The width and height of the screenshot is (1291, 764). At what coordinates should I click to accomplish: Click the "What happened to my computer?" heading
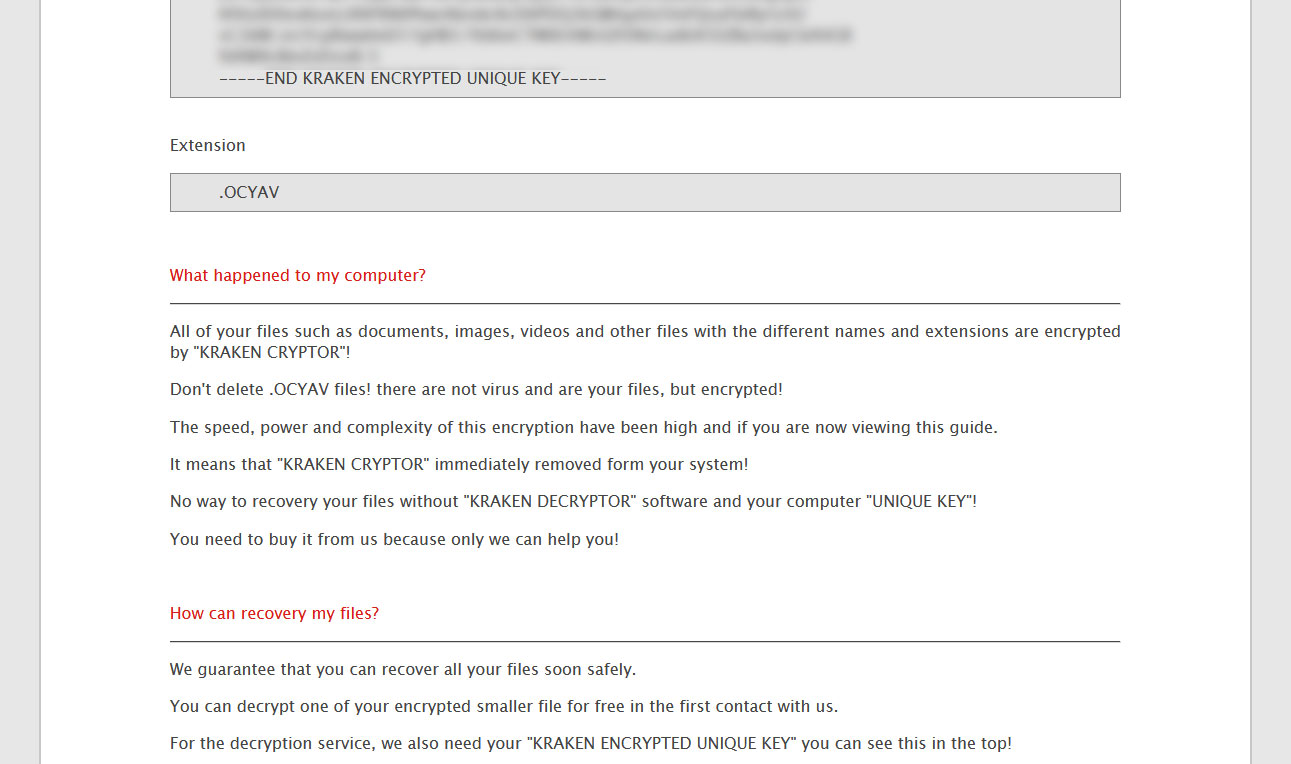tap(298, 275)
